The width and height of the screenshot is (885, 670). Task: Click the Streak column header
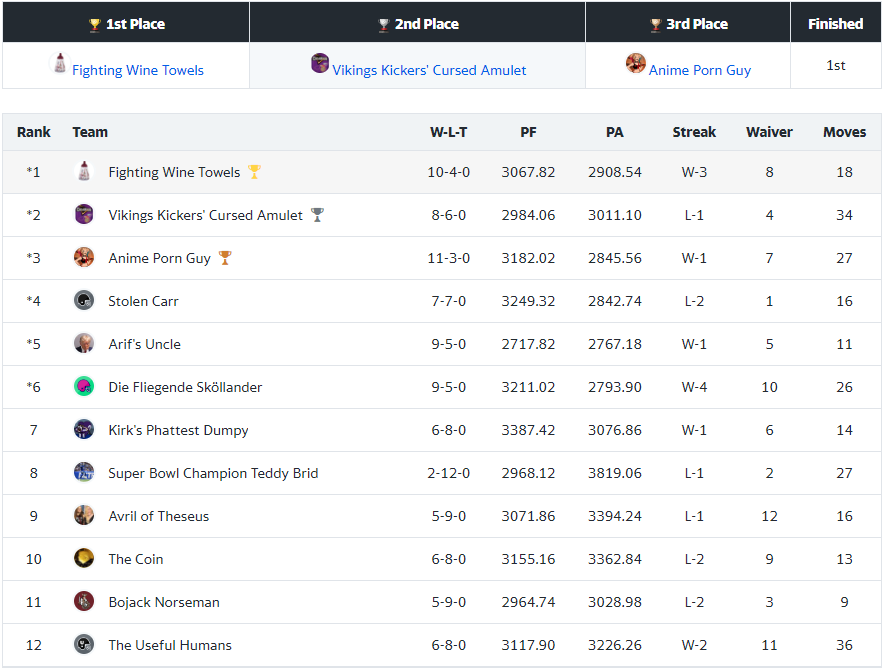click(x=694, y=132)
